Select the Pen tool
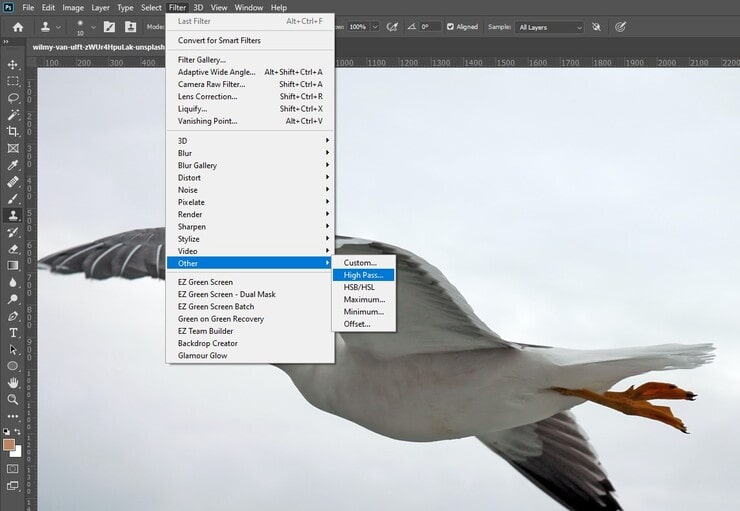Viewport: 740px width, 511px height. point(13,316)
